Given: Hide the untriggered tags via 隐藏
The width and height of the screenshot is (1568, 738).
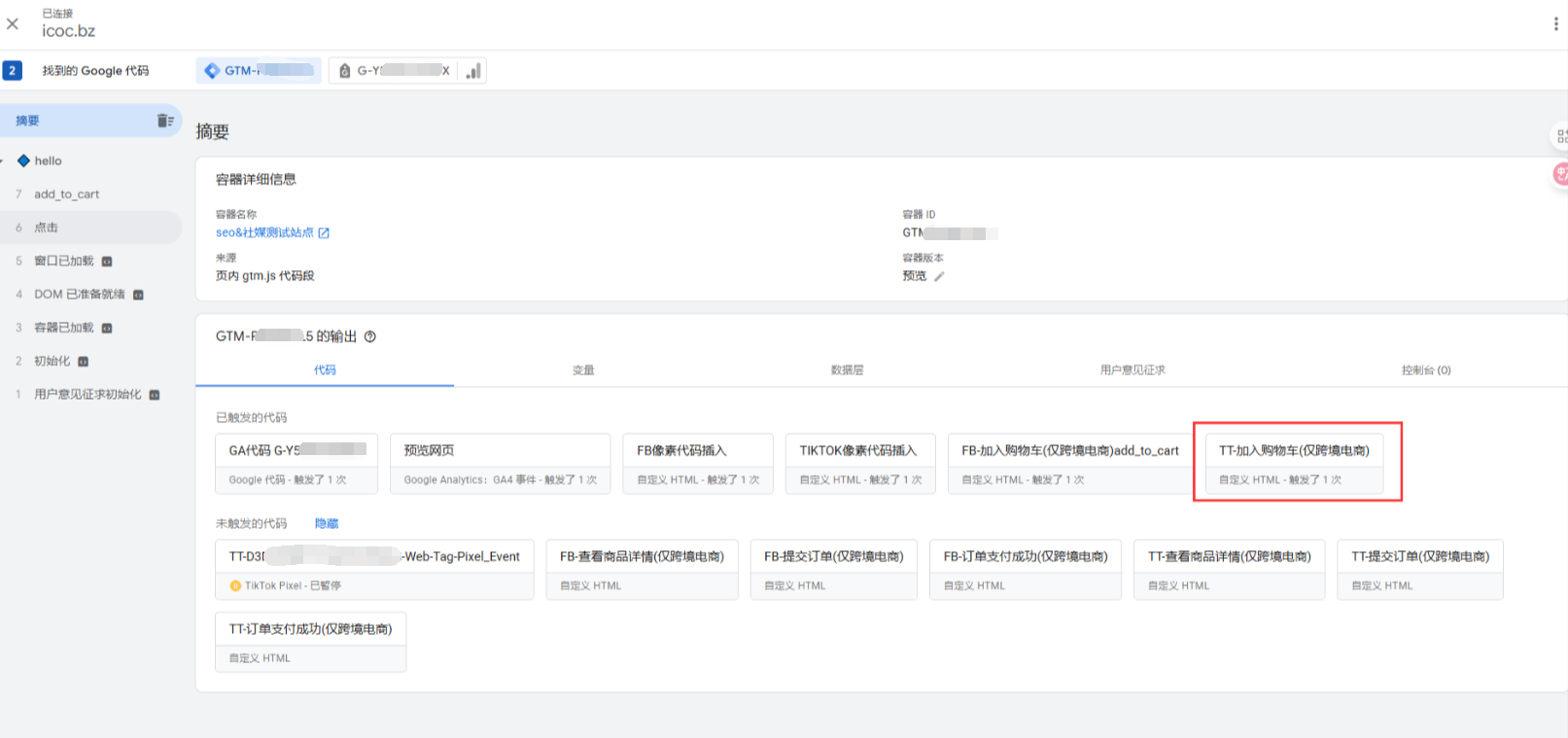Looking at the screenshot, I should tap(327, 523).
